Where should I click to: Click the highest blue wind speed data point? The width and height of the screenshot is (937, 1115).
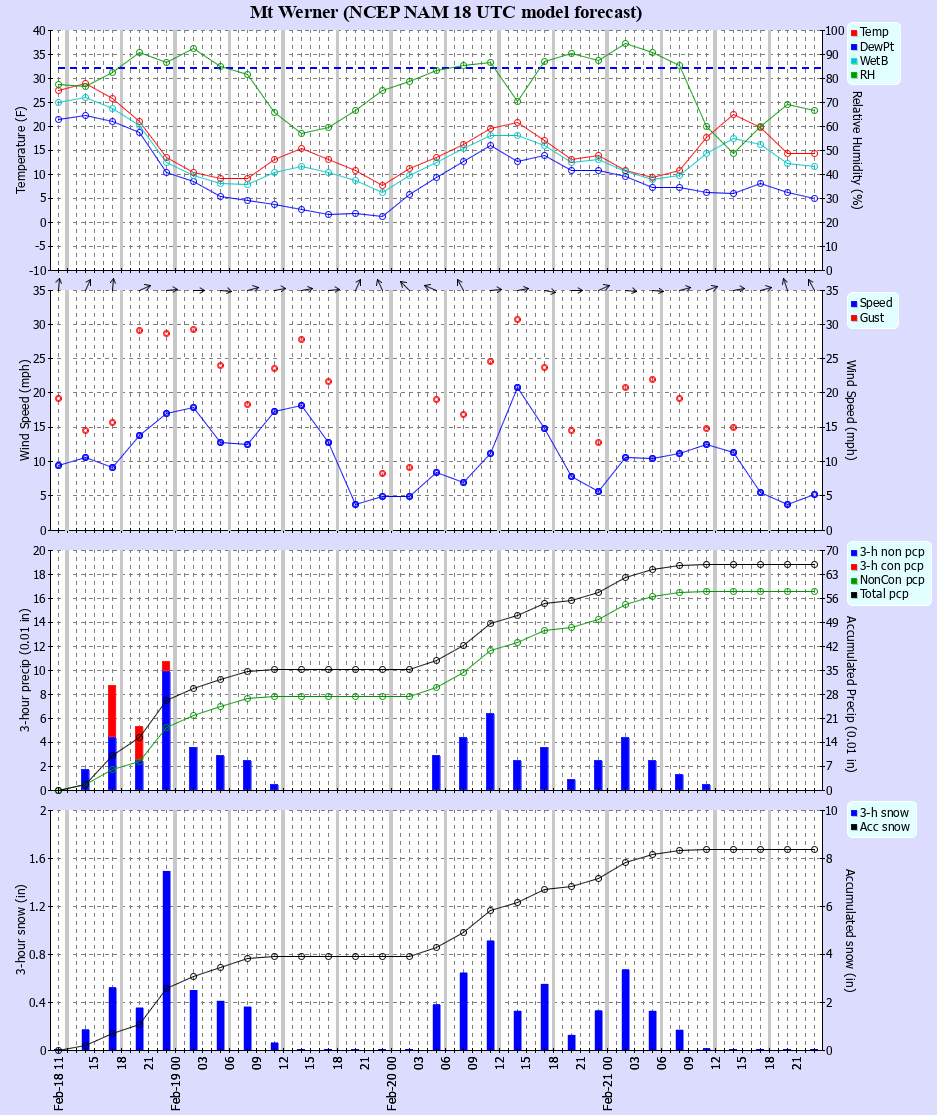pos(517,387)
